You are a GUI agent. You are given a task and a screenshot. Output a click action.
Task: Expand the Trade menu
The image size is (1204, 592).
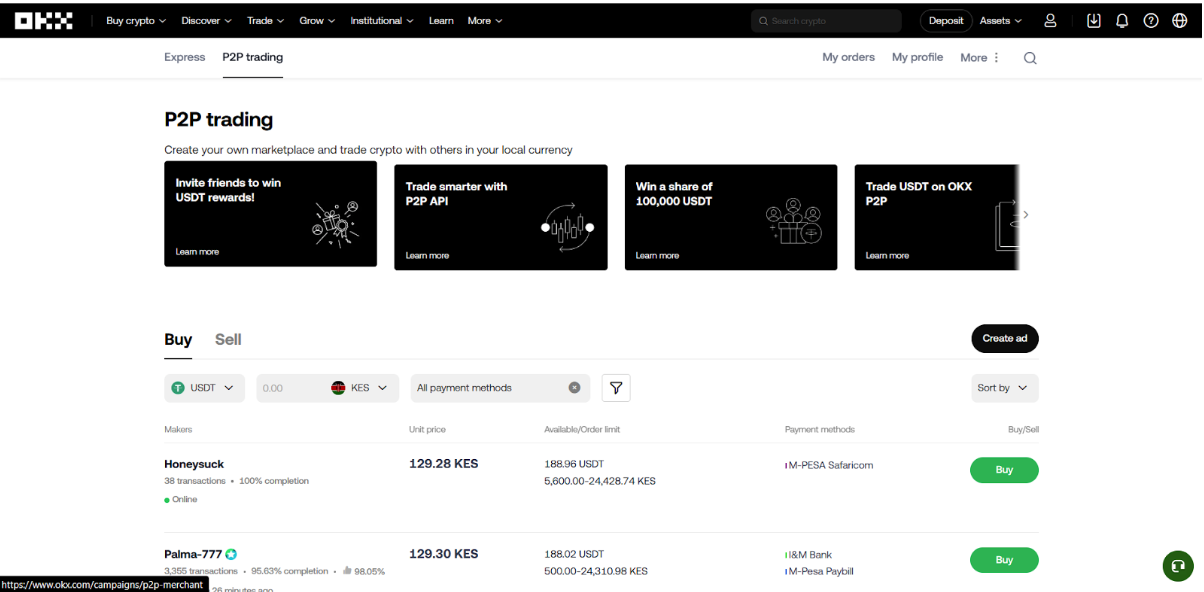[266, 20]
